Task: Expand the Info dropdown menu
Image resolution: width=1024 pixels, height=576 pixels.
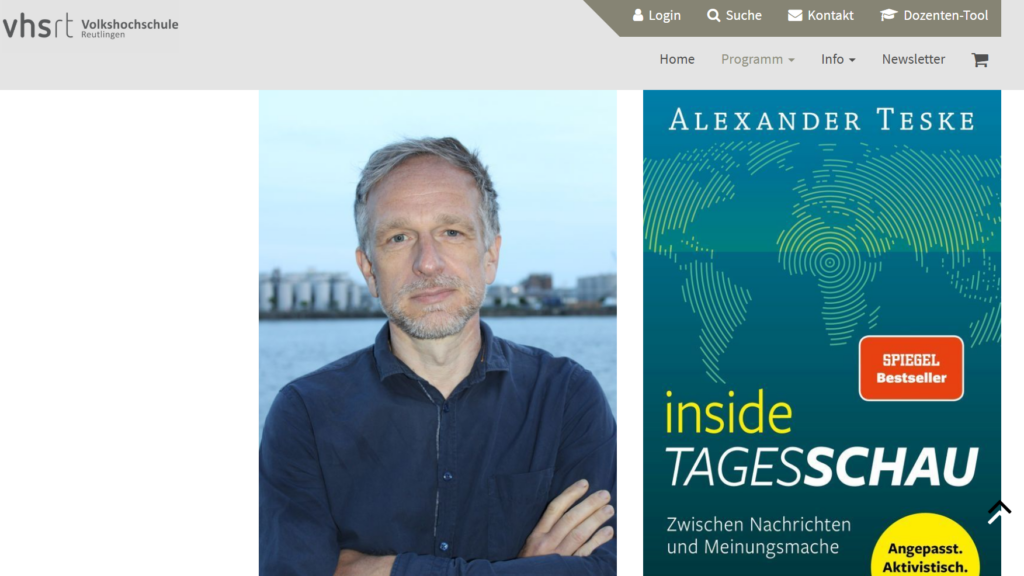Action: (838, 59)
